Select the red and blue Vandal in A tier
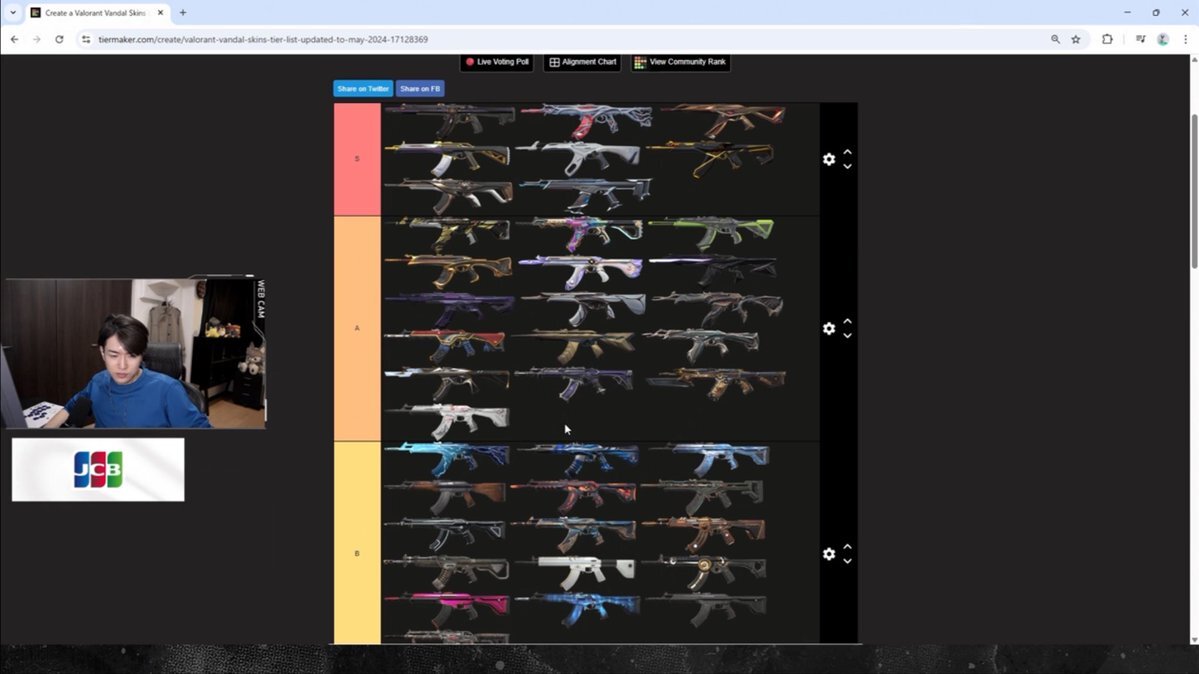Viewport: 1199px width, 674px height. (x=445, y=344)
